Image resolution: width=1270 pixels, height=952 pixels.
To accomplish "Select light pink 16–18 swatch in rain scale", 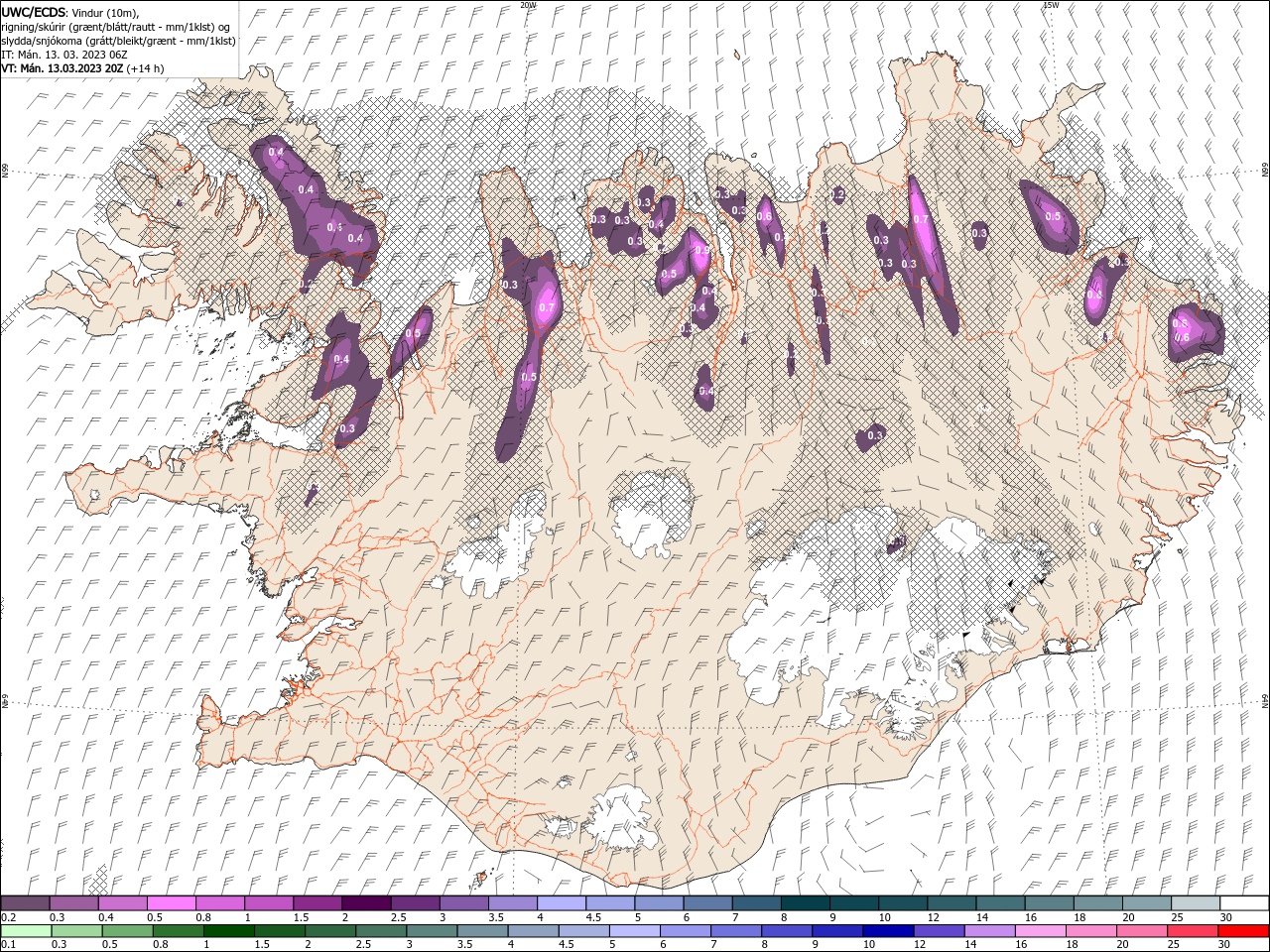I will click(1040, 931).
